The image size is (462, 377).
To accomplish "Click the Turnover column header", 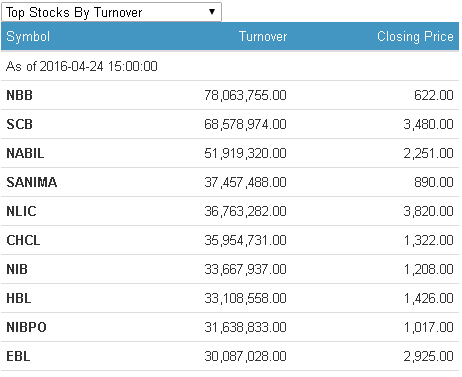I will click(x=263, y=37).
